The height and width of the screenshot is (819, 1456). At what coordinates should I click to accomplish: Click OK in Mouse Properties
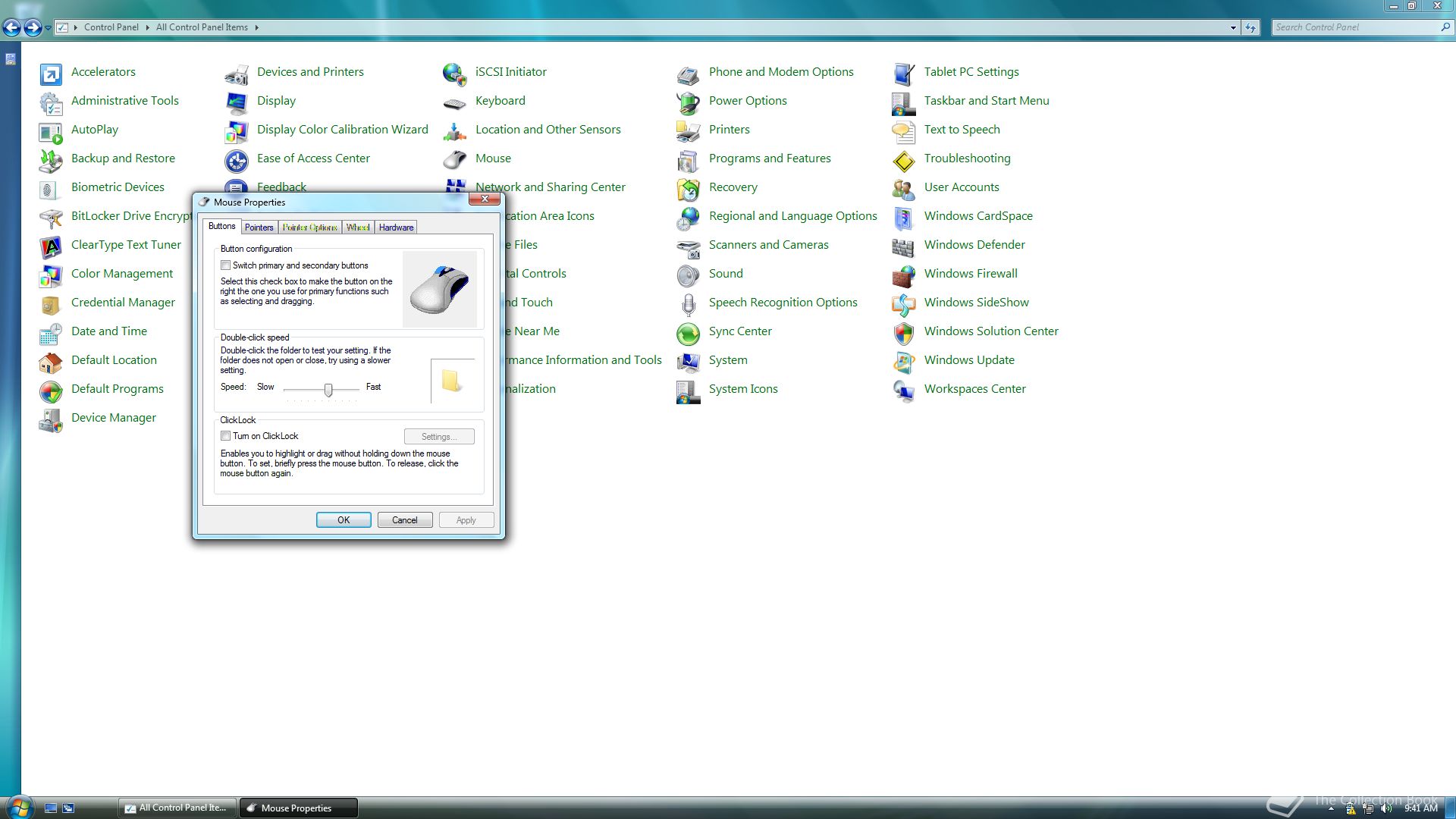coord(344,520)
